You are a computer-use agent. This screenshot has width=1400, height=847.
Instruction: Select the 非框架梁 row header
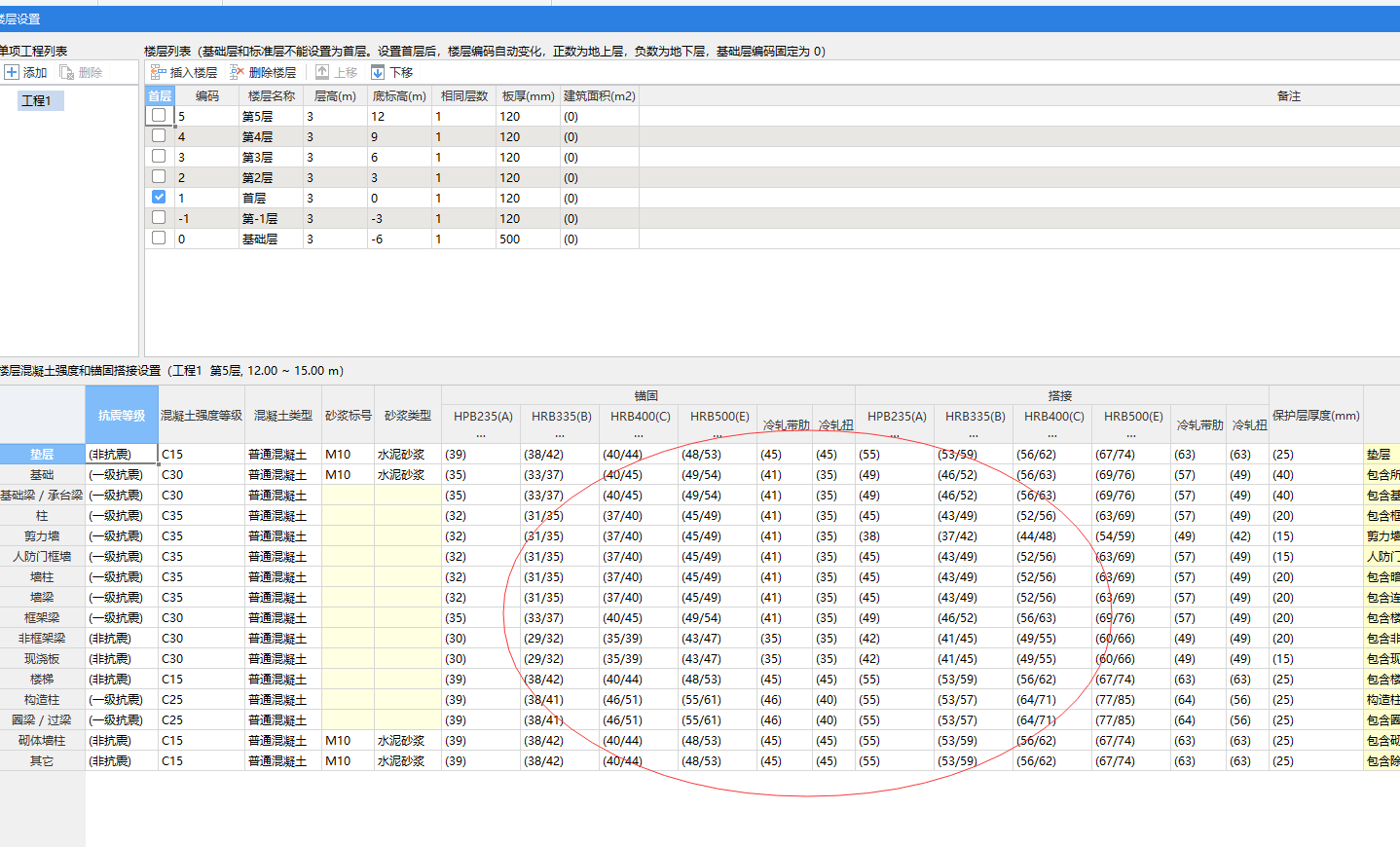coord(42,639)
